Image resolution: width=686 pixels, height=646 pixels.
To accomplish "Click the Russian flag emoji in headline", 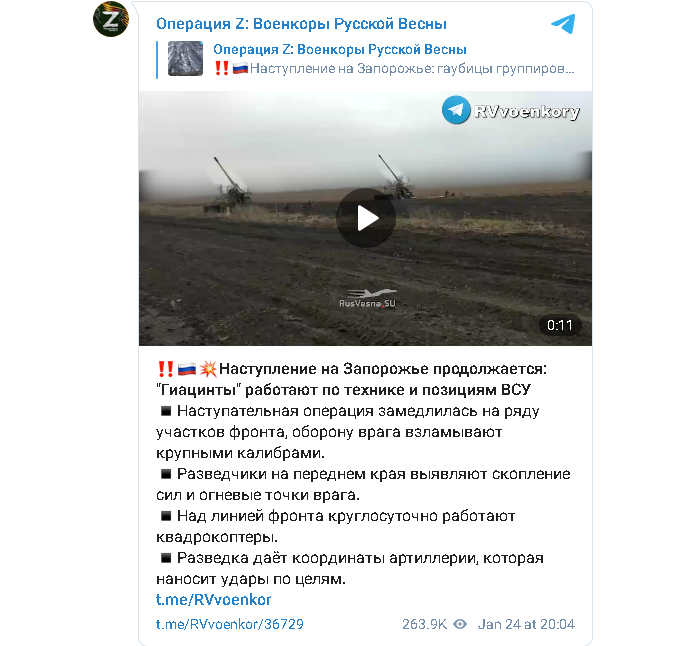I will 187,369.
